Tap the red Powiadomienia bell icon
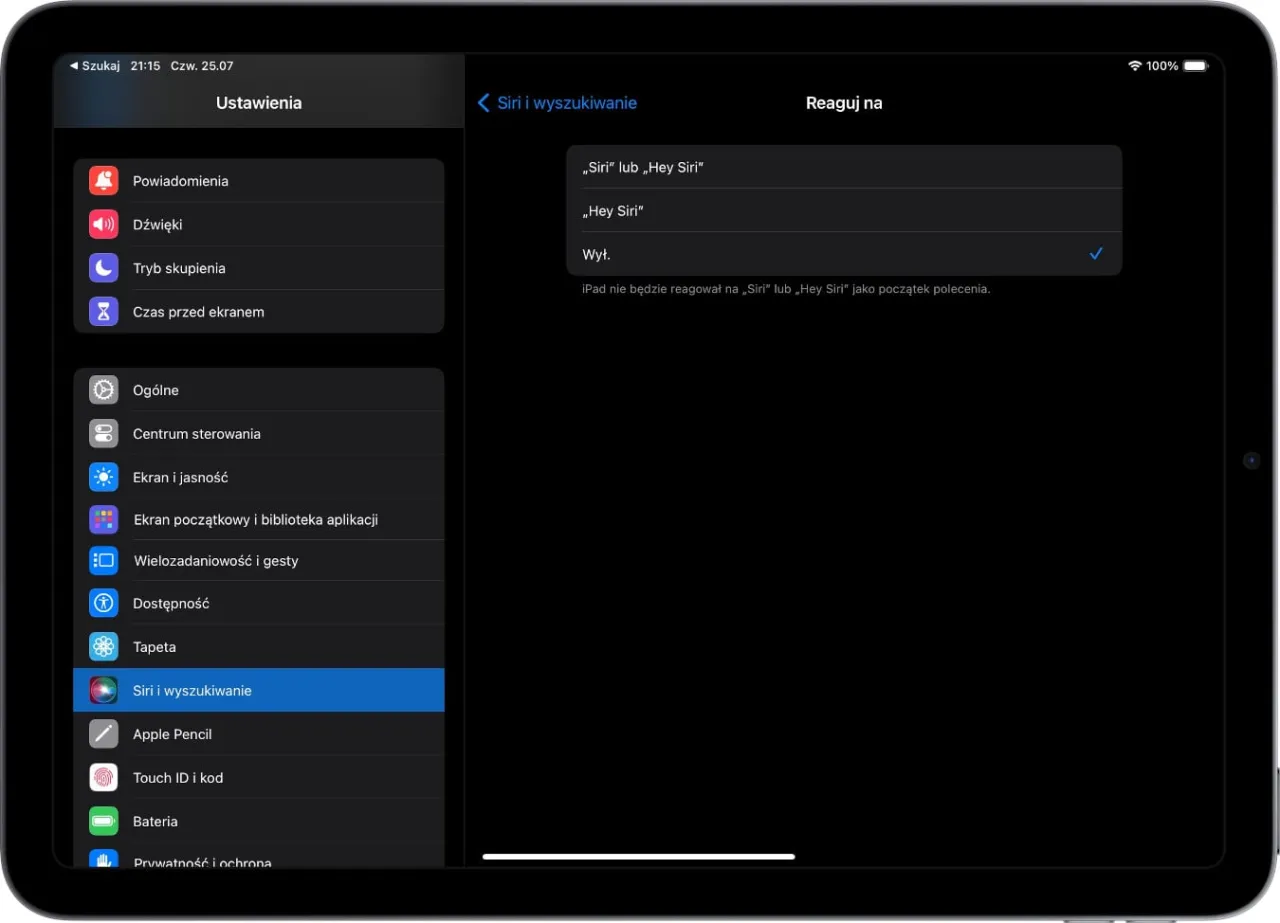 [x=104, y=181]
